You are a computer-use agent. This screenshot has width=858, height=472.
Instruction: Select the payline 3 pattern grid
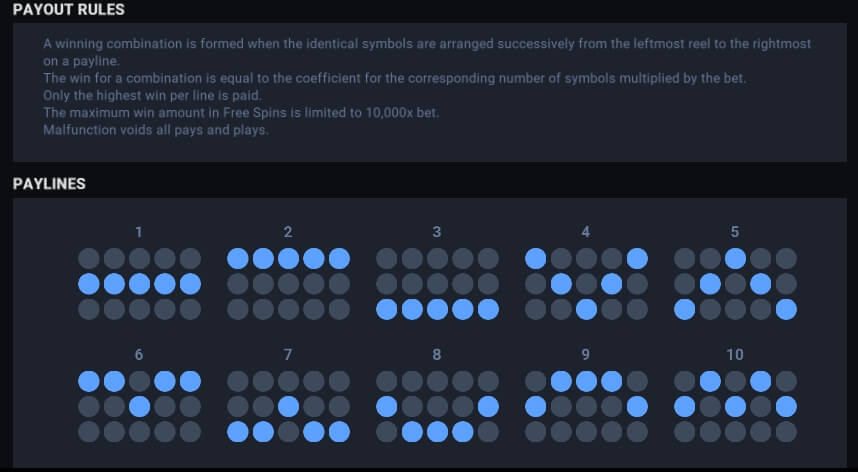pos(437,284)
